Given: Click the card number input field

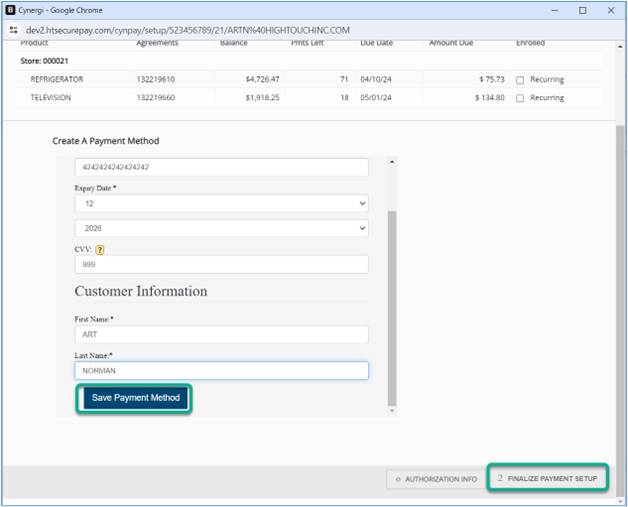Looking at the screenshot, I should (x=221, y=167).
